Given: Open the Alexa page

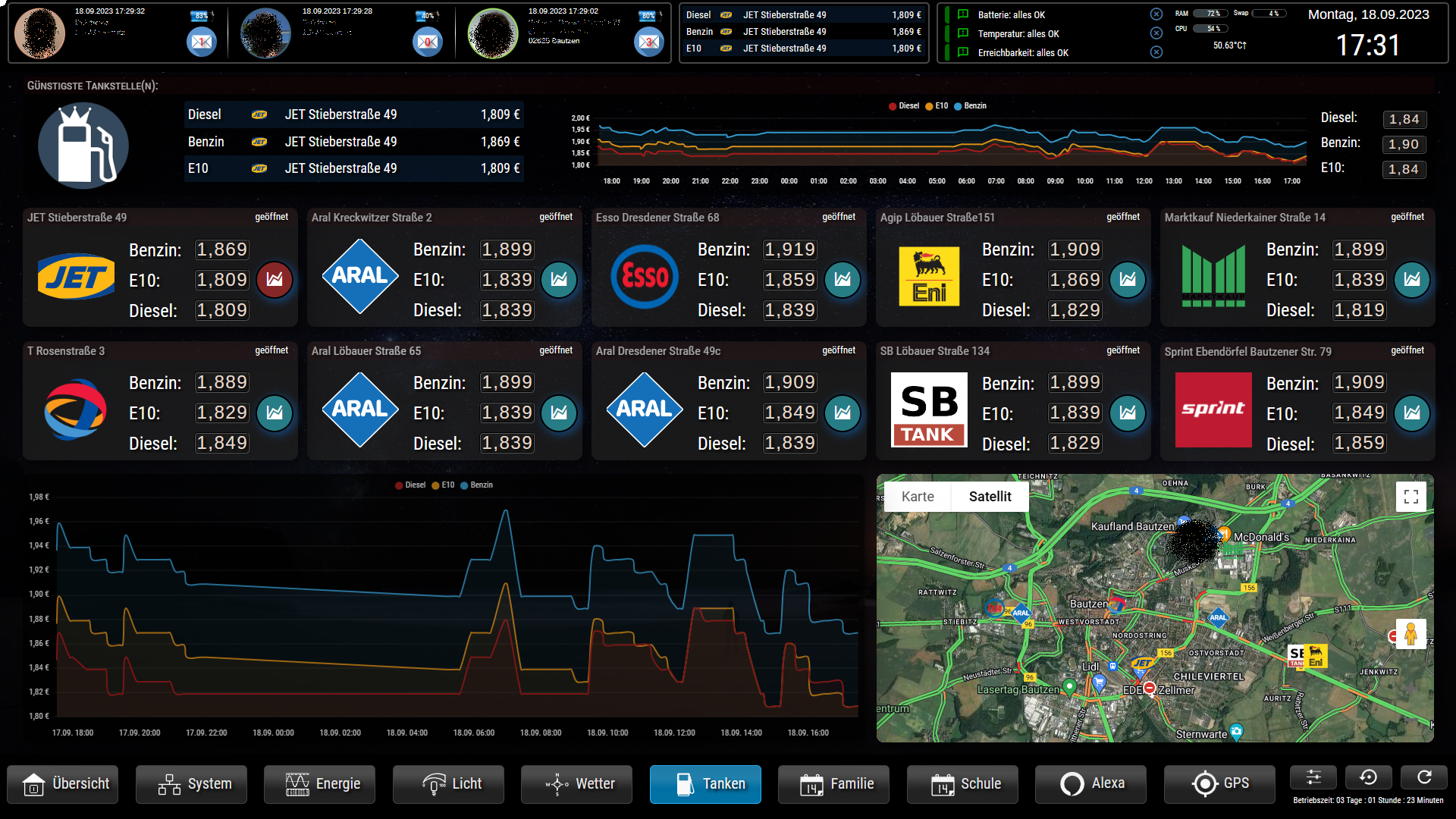Looking at the screenshot, I should [1090, 784].
